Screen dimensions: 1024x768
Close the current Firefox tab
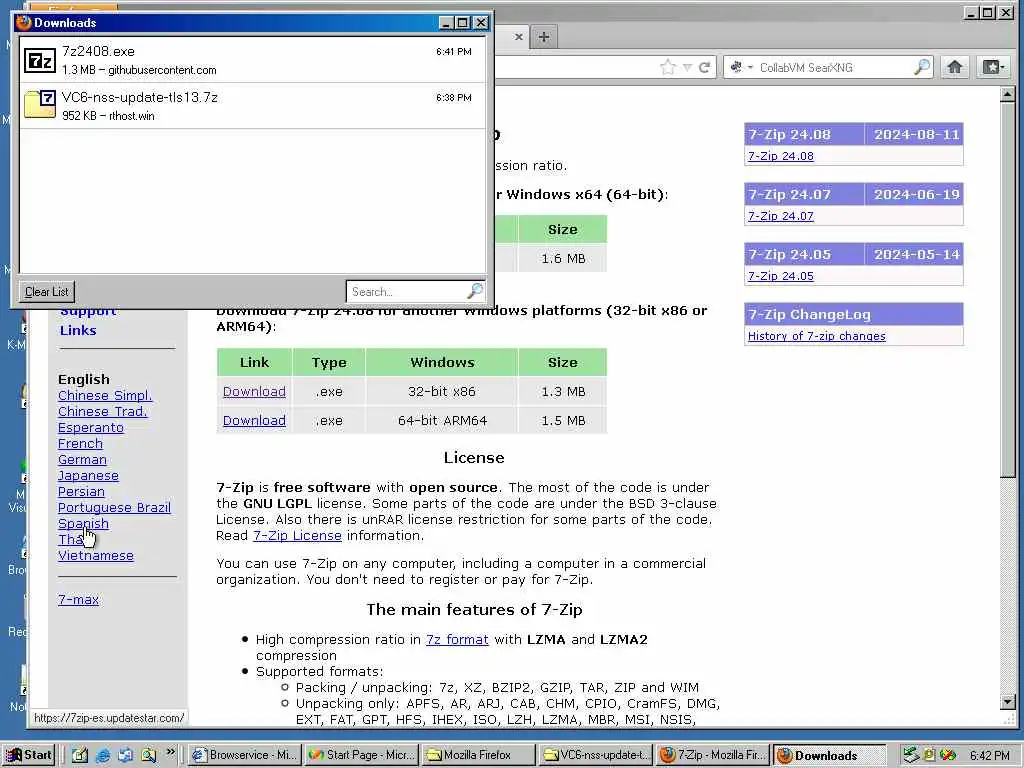tap(519, 37)
